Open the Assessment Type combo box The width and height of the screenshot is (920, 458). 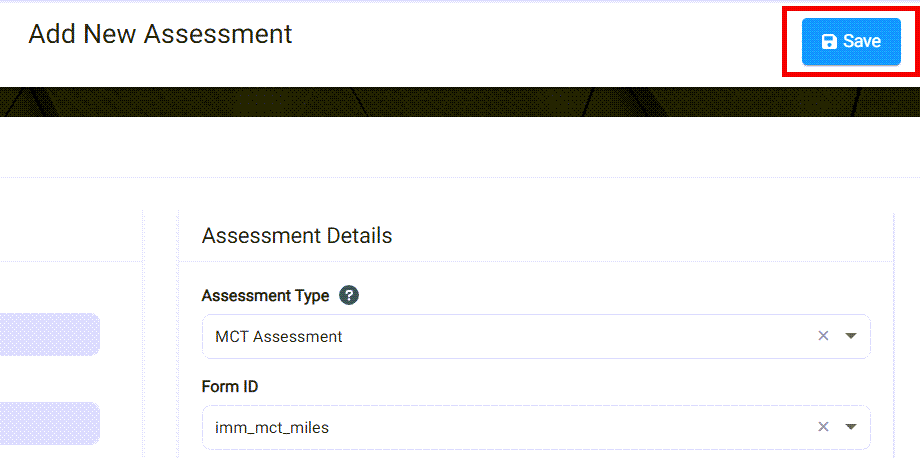[500, 336]
